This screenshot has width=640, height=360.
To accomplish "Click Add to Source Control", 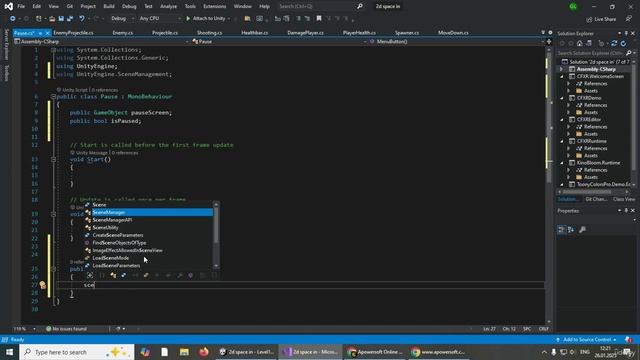I will click(587, 340).
